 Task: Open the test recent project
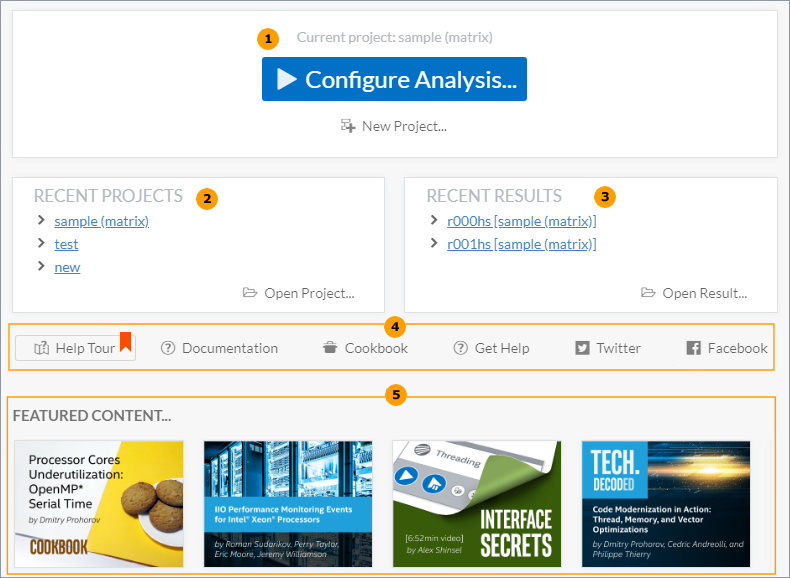(x=66, y=244)
